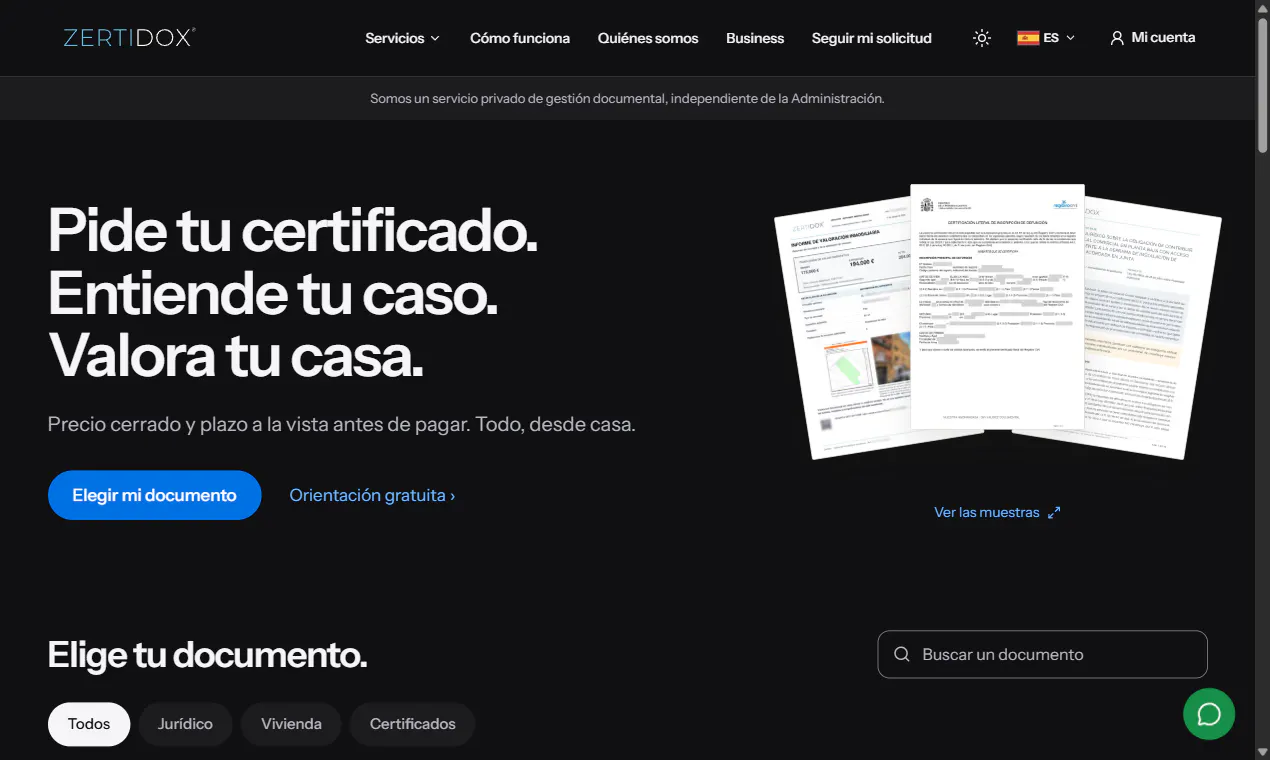Click the scrollbar down arrow

(x=1262, y=752)
